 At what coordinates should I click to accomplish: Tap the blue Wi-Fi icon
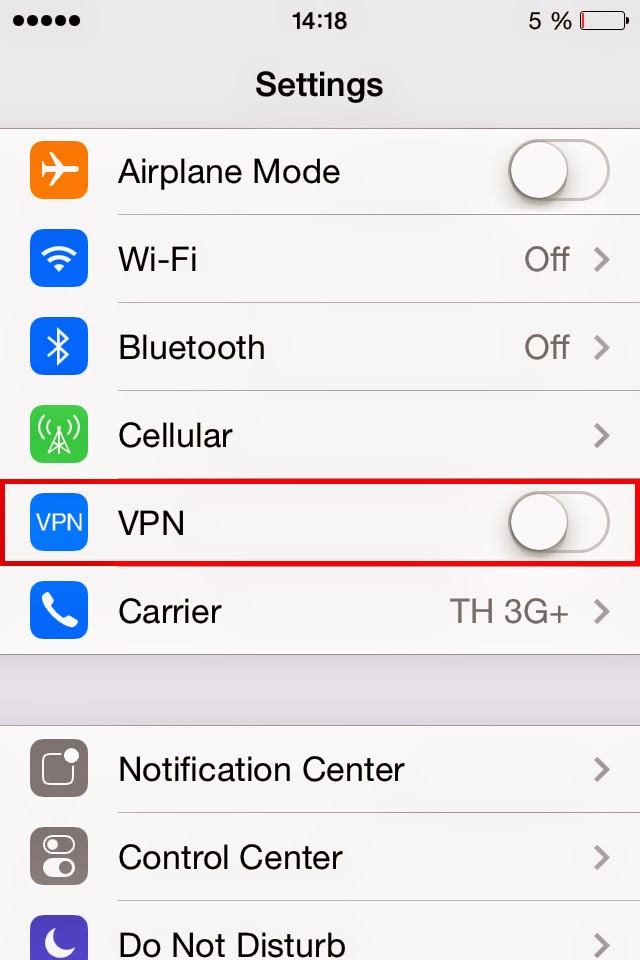click(x=59, y=258)
